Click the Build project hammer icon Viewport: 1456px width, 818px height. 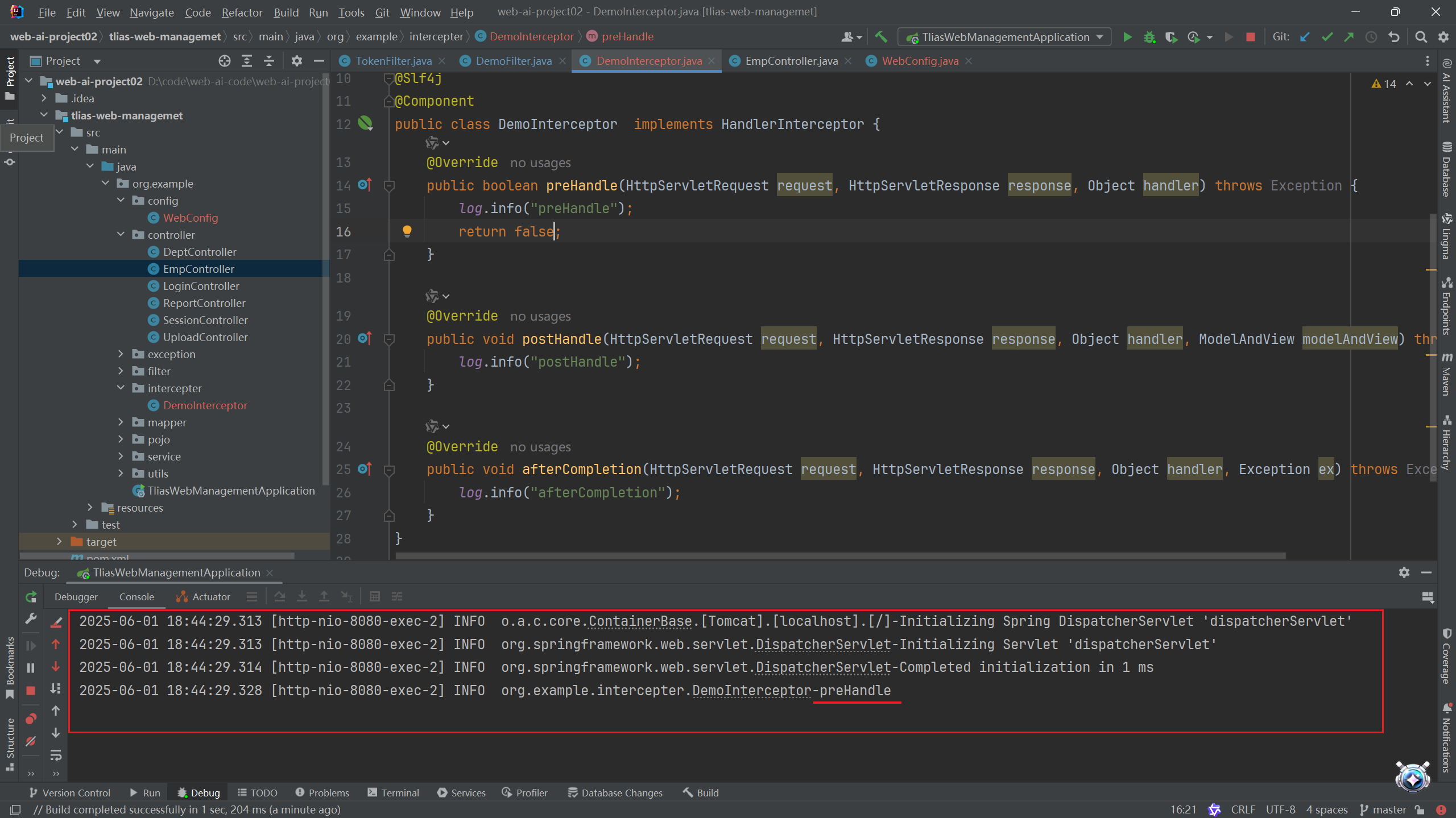[881, 37]
